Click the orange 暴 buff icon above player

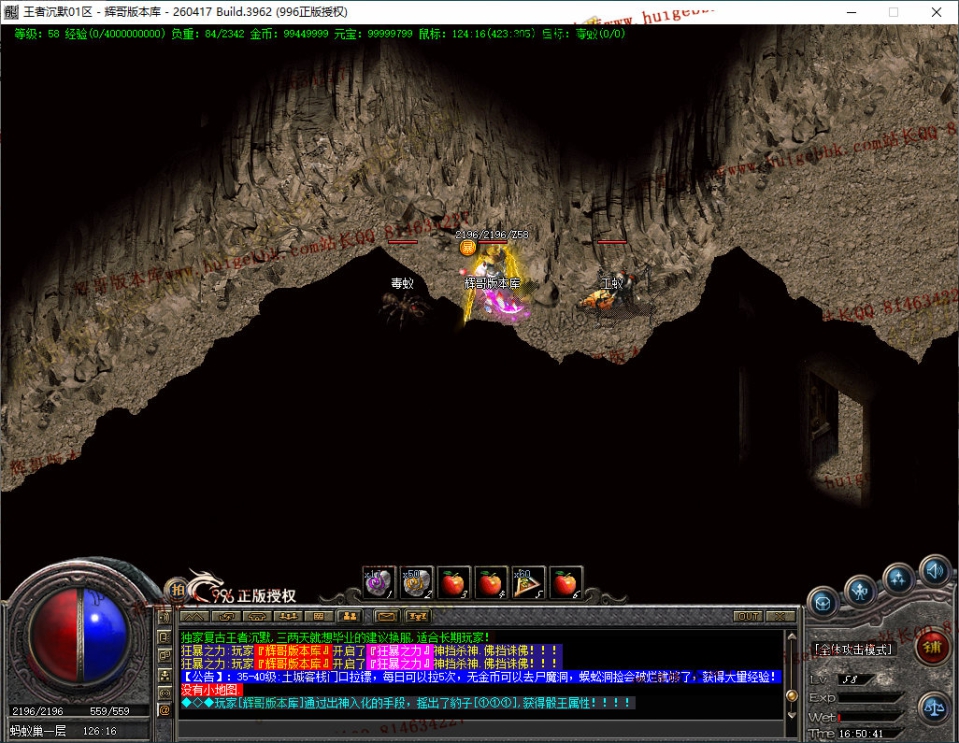click(468, 248)
